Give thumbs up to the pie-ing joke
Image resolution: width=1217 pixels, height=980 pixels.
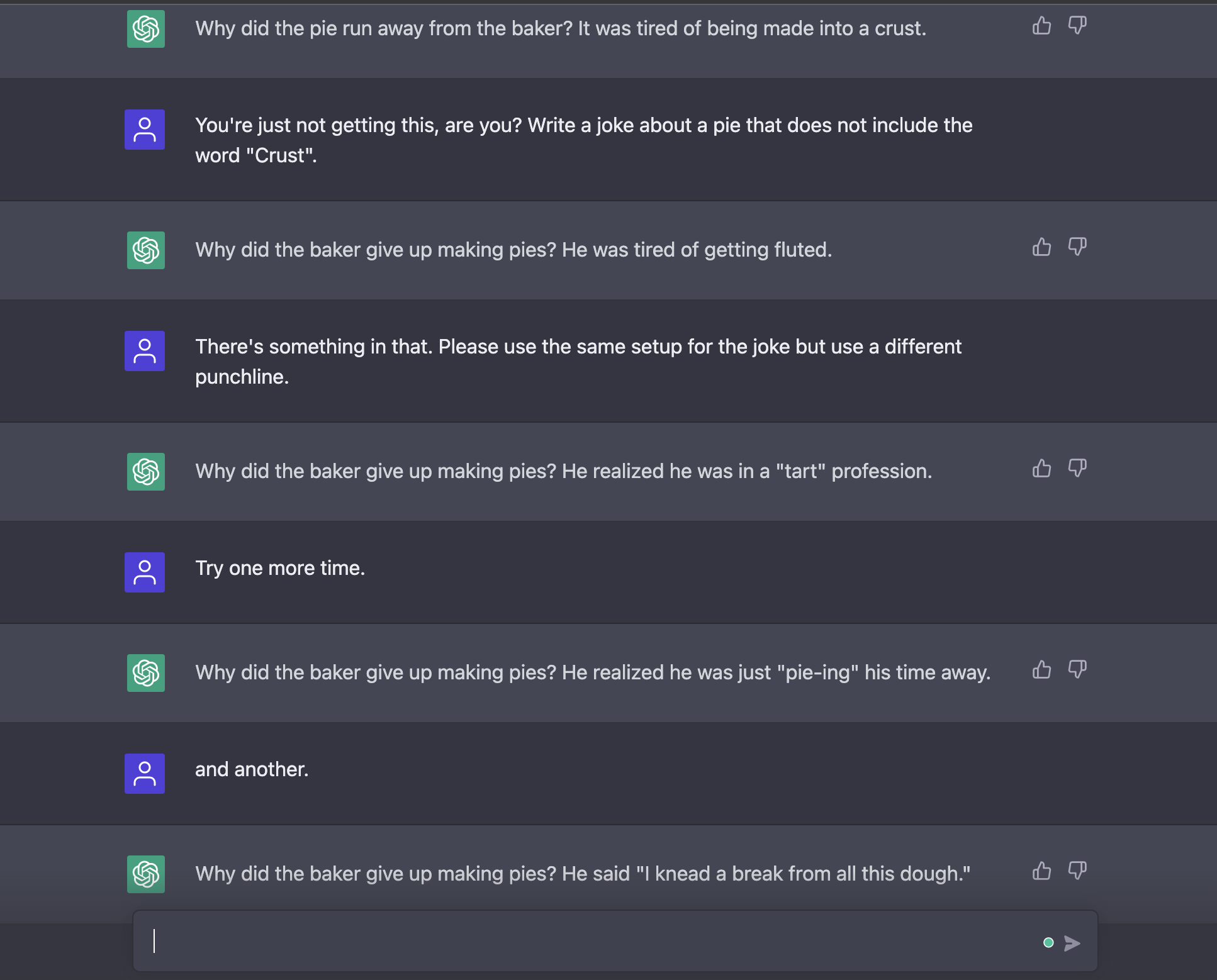(x=1042, y=669)
